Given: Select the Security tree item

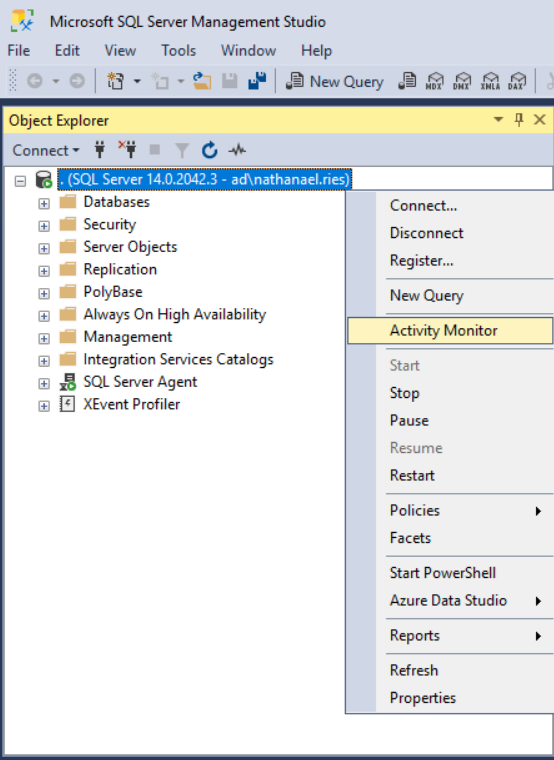Looking at the screenshot, I should point(110,224).
